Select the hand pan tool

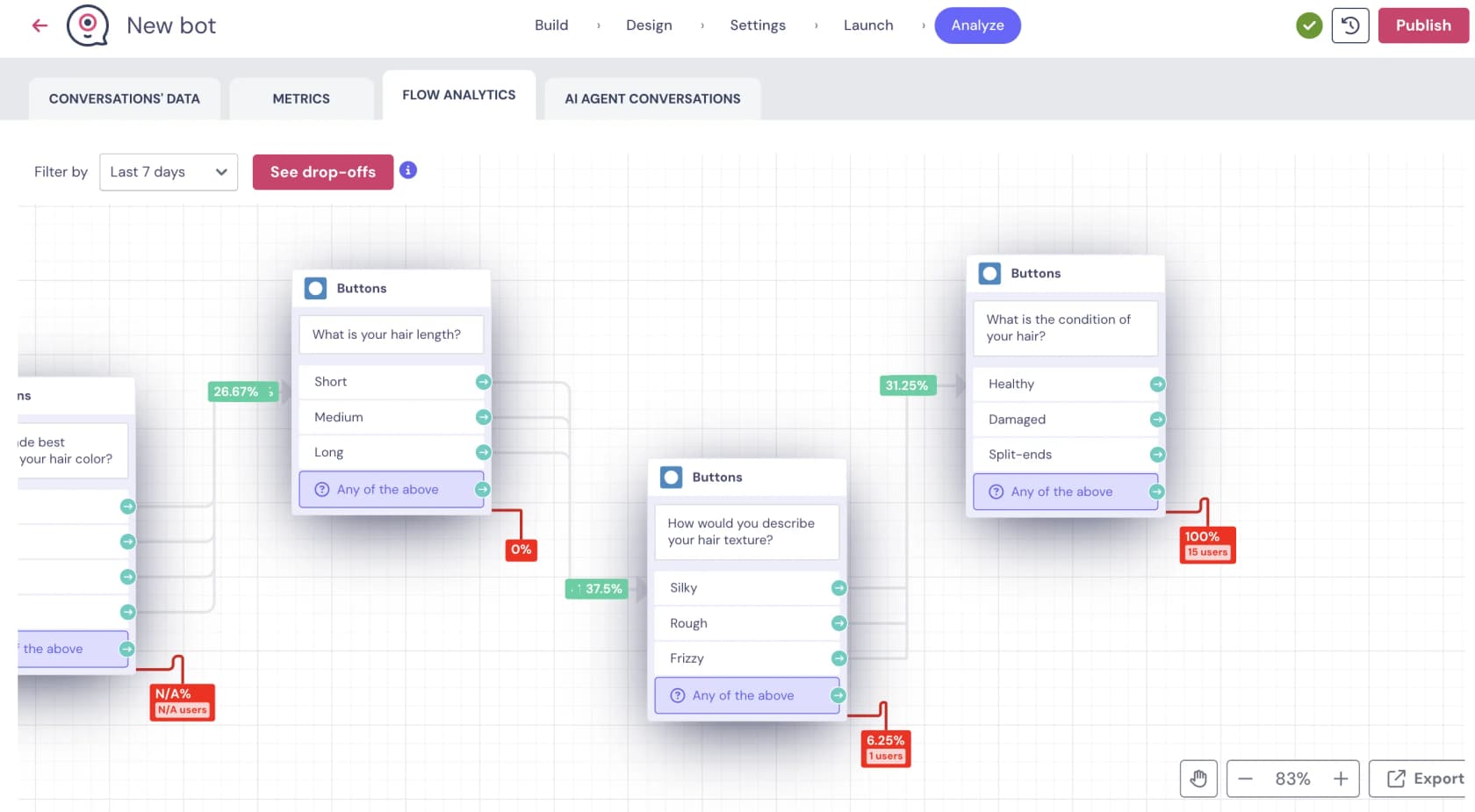(1198, 779)
